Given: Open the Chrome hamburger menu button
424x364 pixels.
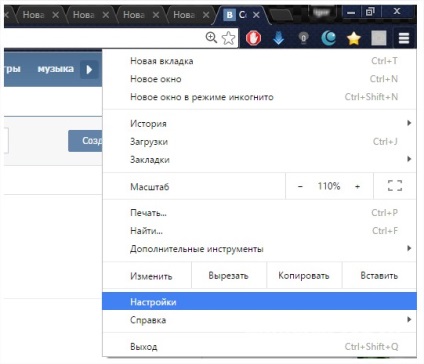Looking at the screenshot, I should pyautogui.click(x=404, y=38).
